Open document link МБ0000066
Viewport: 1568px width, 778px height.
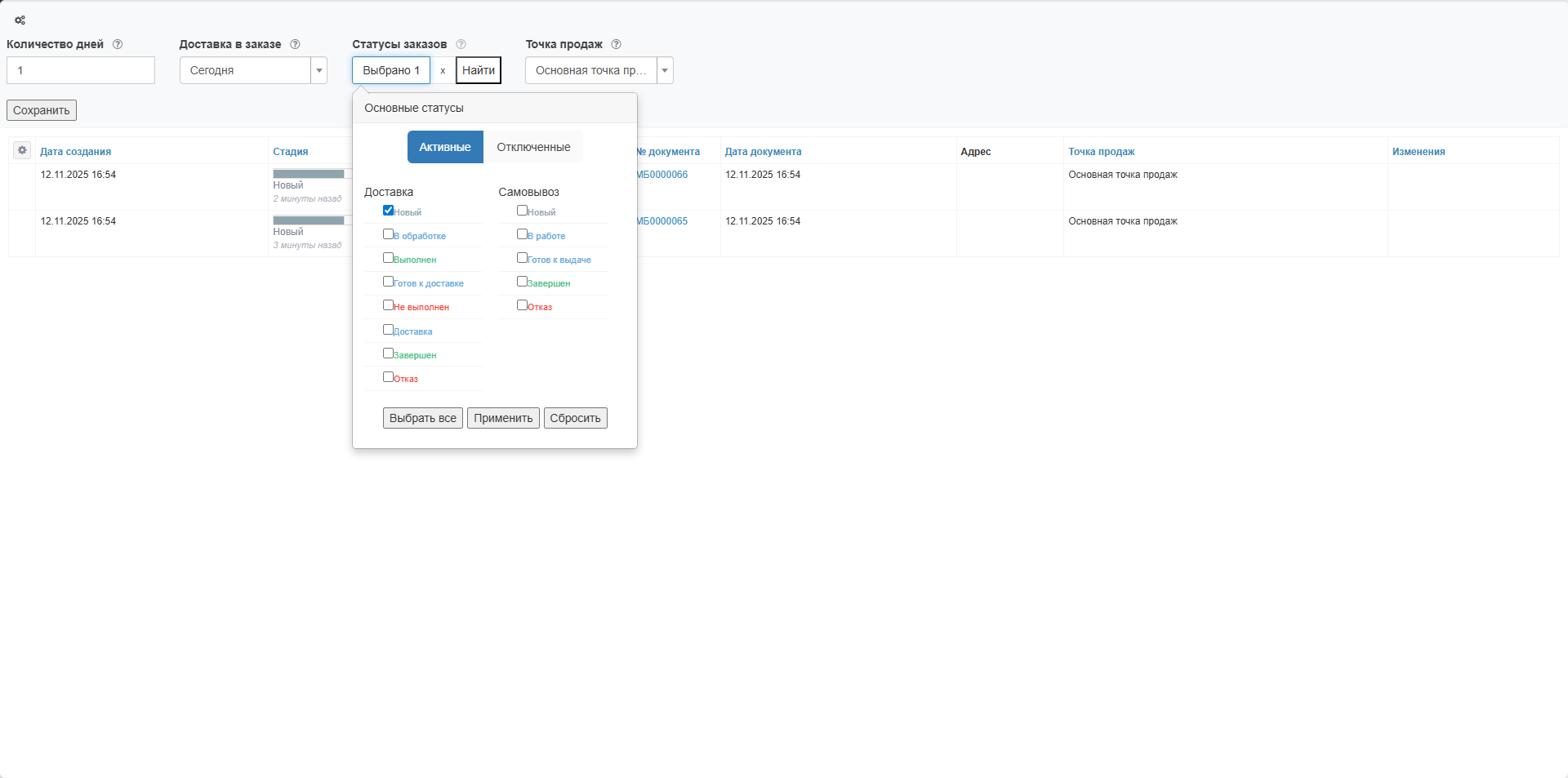tap(661, 175)
